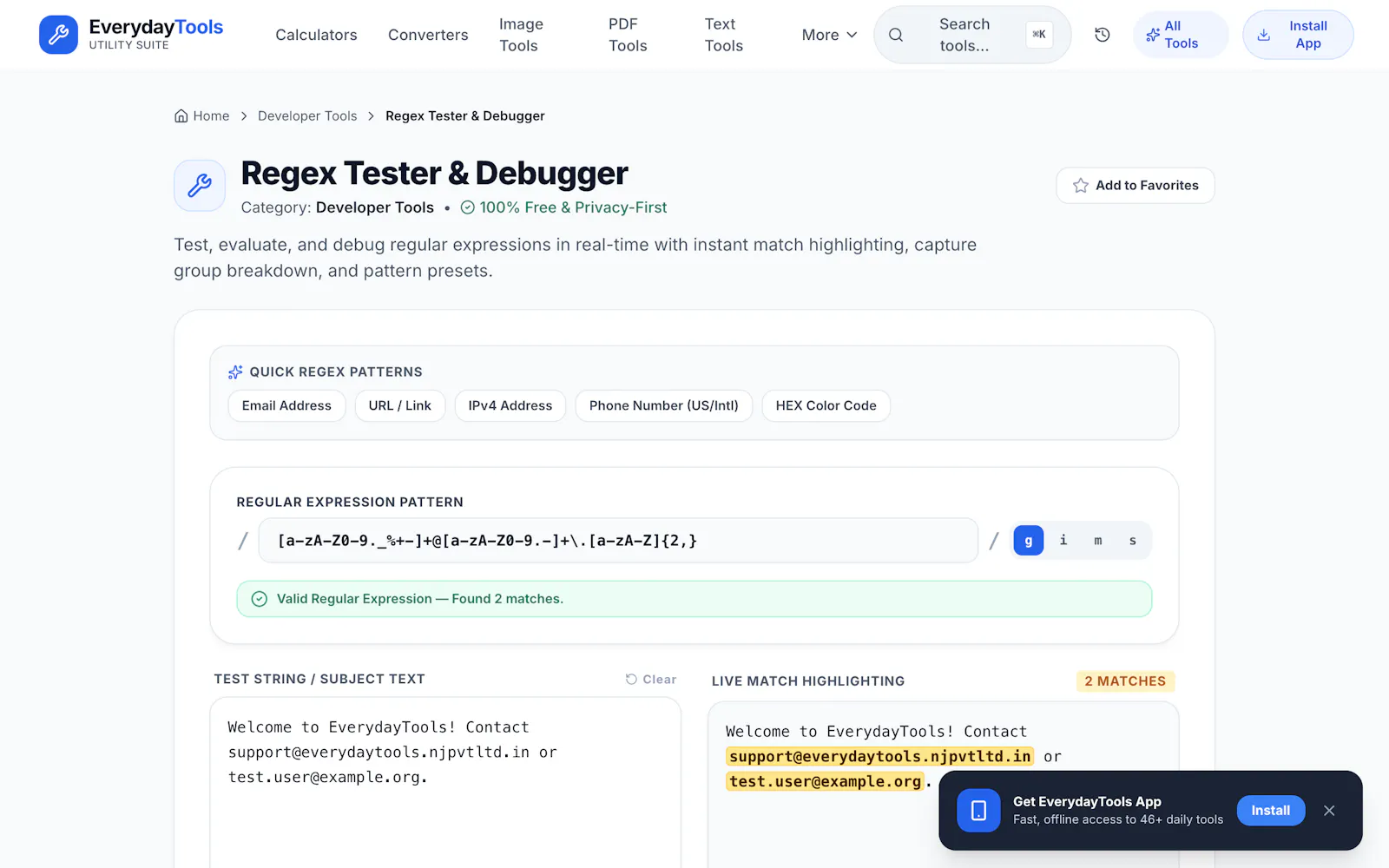The image size is (1389, 868).
Task: Expand the More navigation dropdown
Action: click(830, 35)
